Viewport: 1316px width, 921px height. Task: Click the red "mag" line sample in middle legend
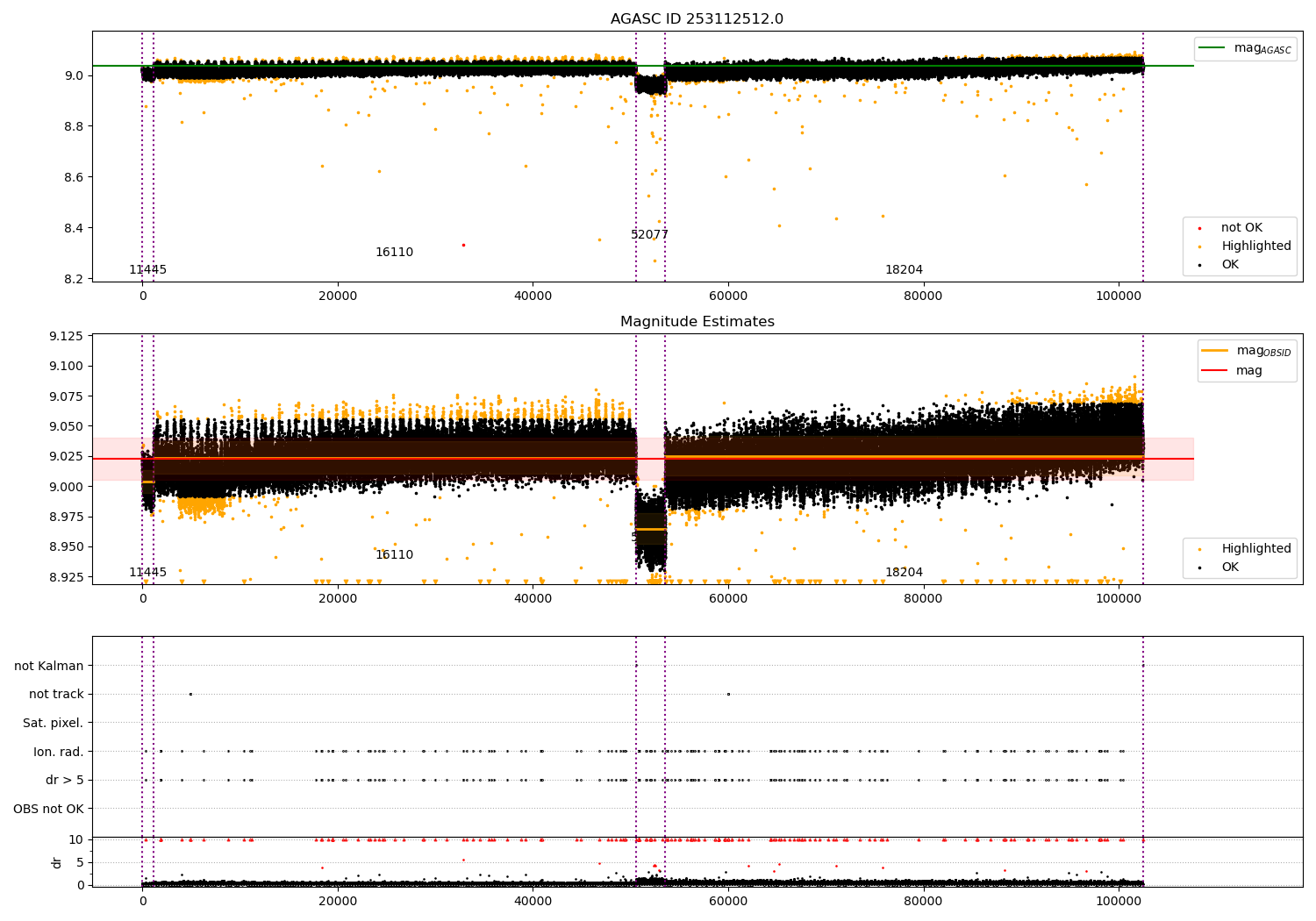click(1214, 370)
